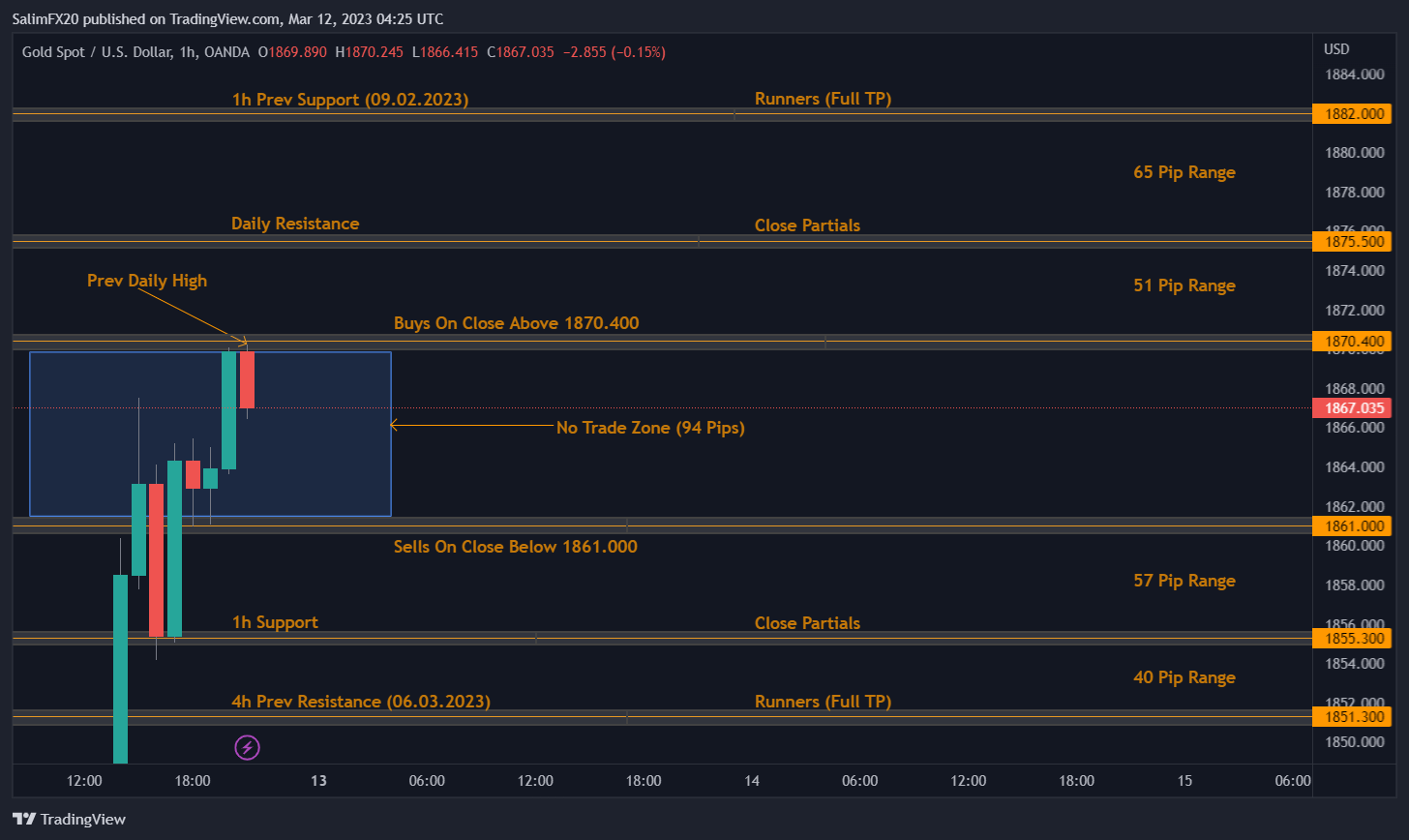Screen dimensions: 1409x840
Task: Select the purple lightning event marker on the chart
Action: point(247,747)
